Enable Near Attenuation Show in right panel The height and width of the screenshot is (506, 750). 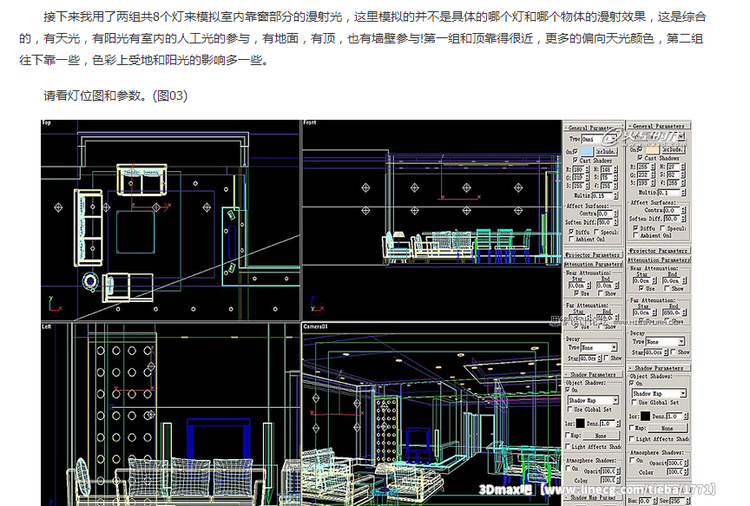(667, 288)
